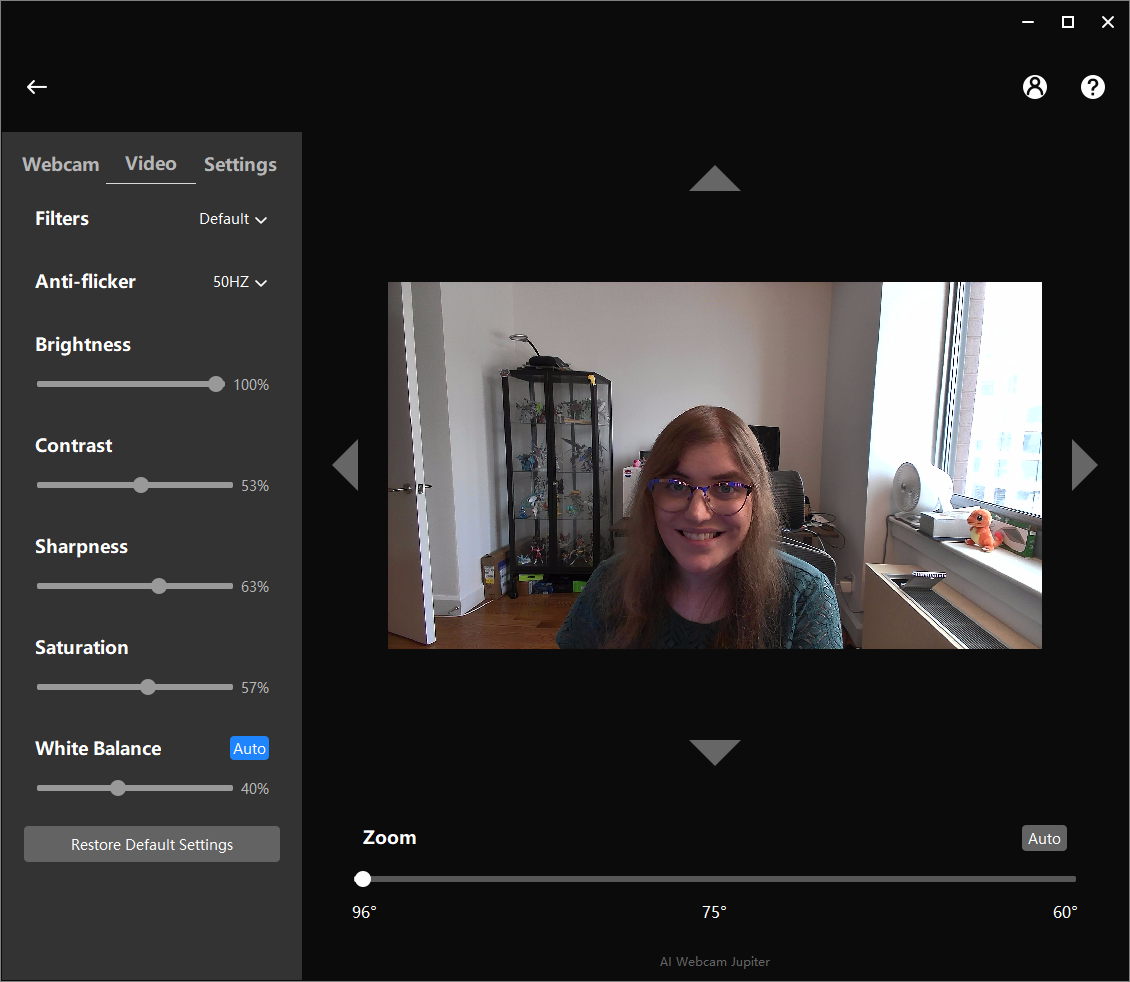Switch to the Settings tab
The height and width of the screenshot is (982, 1130).
(240, 164)
